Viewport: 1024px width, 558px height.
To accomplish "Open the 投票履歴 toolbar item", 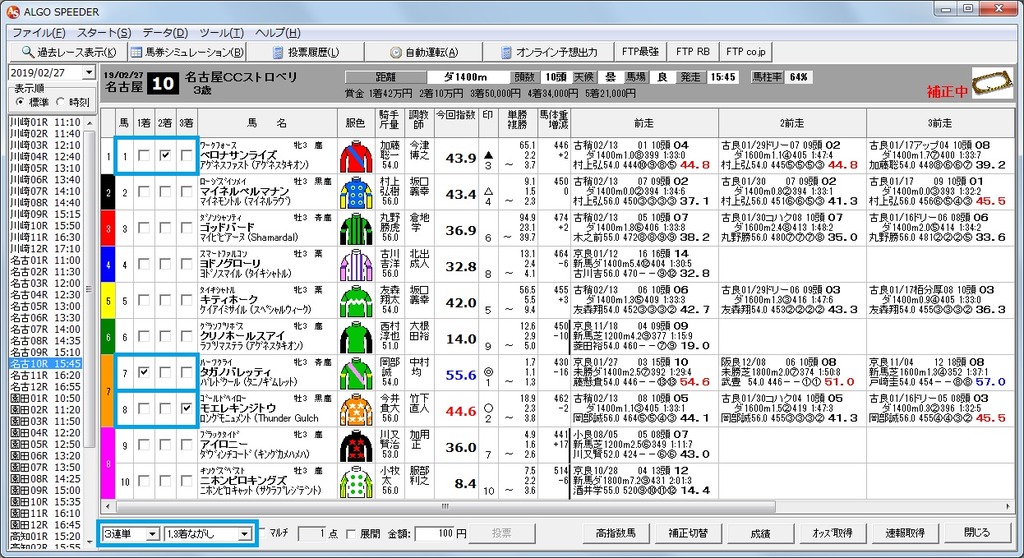I will point(306,52).
